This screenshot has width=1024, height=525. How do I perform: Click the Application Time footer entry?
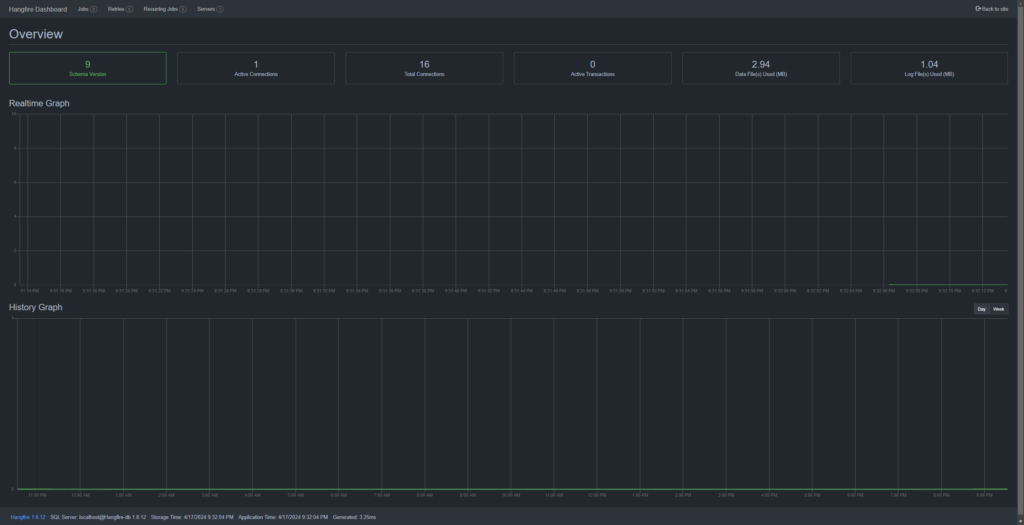(283, 517)
